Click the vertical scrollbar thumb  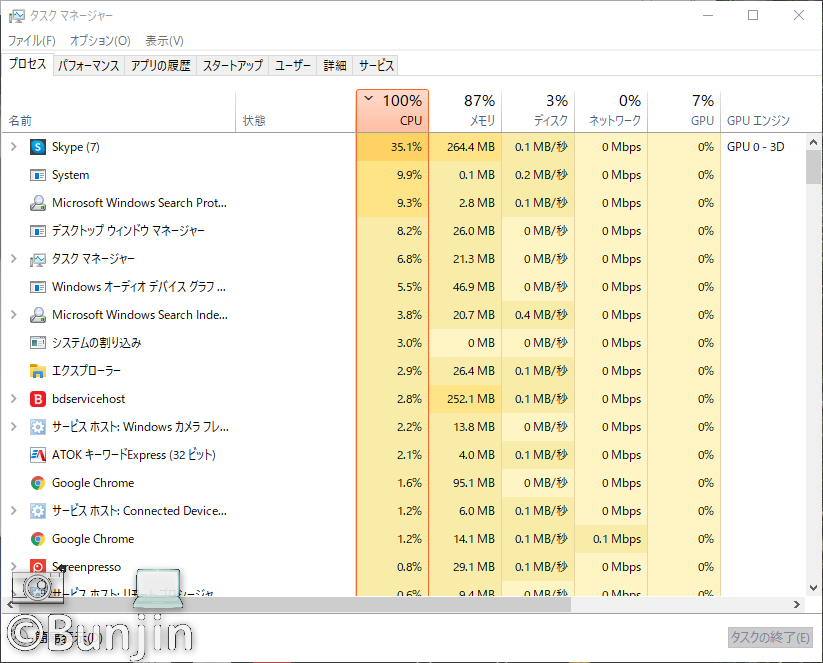pos(814,167)
